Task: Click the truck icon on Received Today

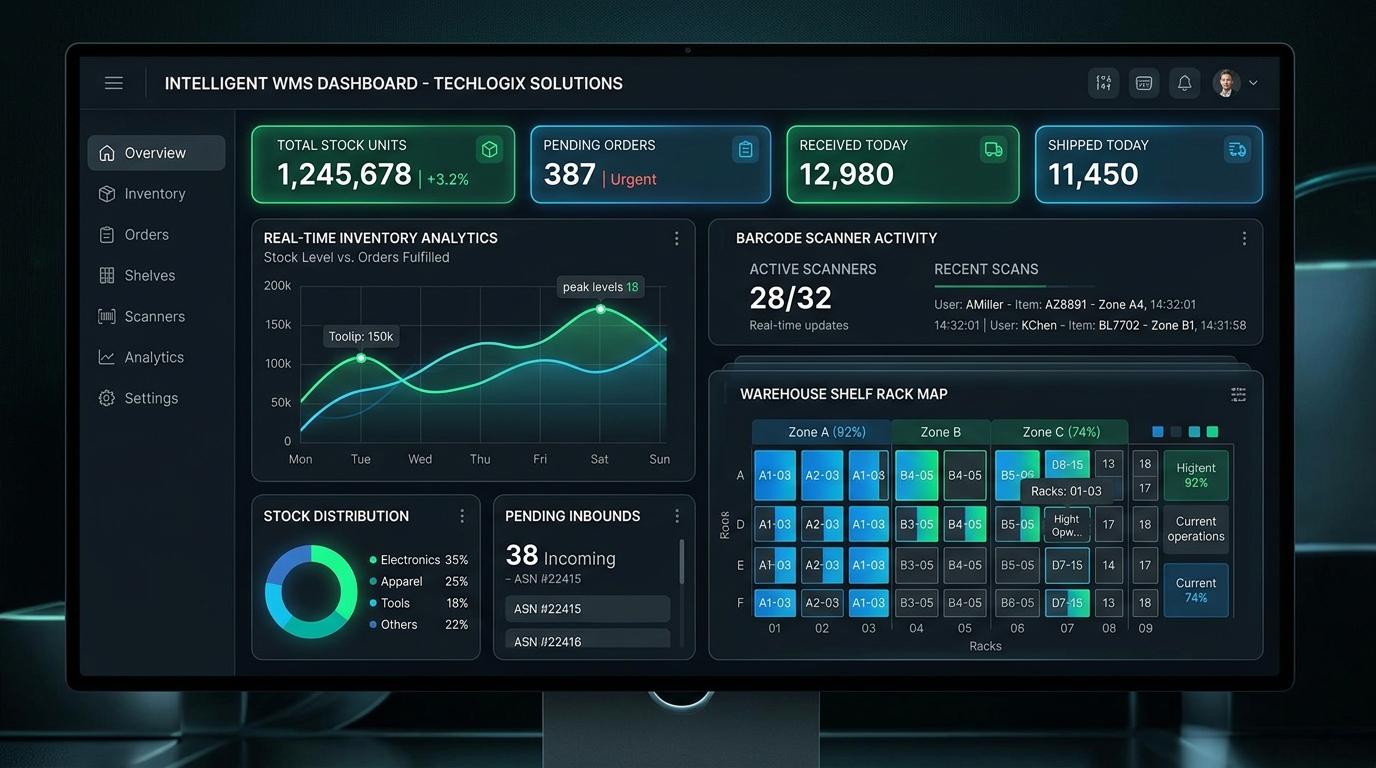Action: point(993,150)
